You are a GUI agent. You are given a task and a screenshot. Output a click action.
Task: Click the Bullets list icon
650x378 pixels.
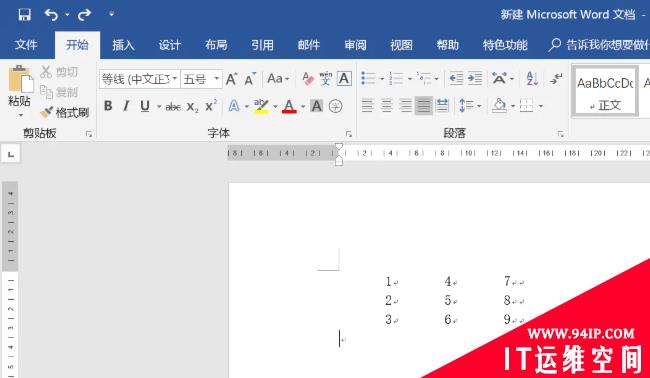click(368, 78)
